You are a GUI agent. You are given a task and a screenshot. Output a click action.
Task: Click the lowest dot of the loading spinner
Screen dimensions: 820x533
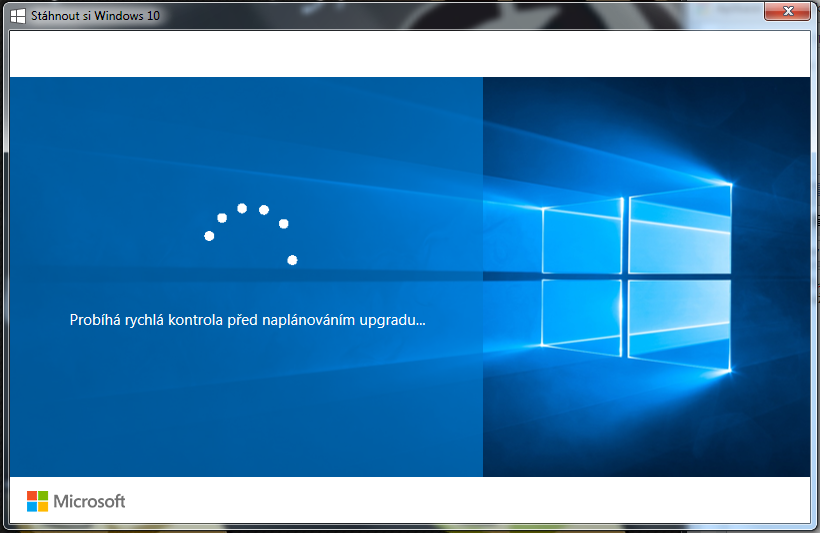point(292,260)
